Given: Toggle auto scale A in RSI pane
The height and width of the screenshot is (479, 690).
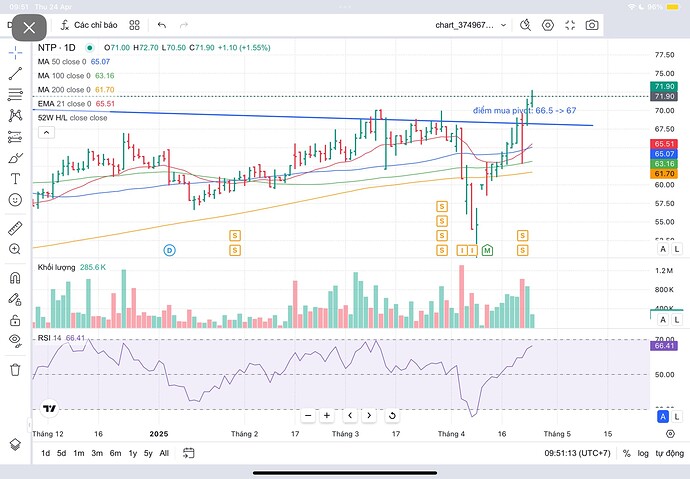Looking at the screenshot, I should coord(663,416).
